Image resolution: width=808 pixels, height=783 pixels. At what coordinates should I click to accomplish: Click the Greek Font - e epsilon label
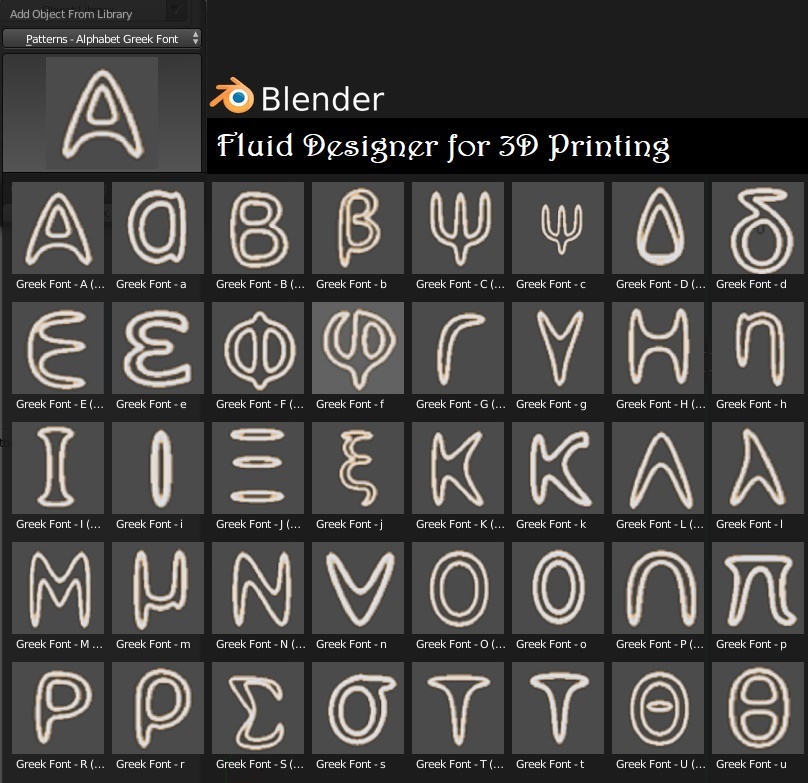pos(151,404)
